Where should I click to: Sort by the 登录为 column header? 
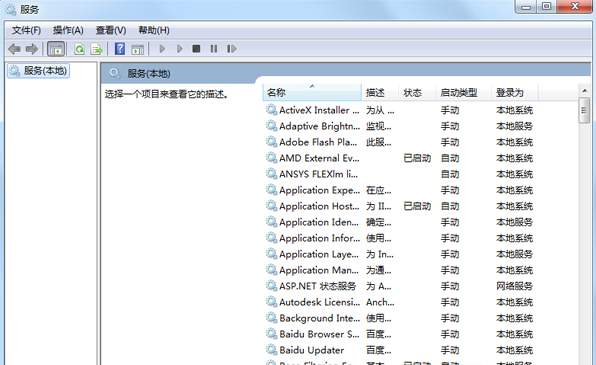[x=515, y=92]
